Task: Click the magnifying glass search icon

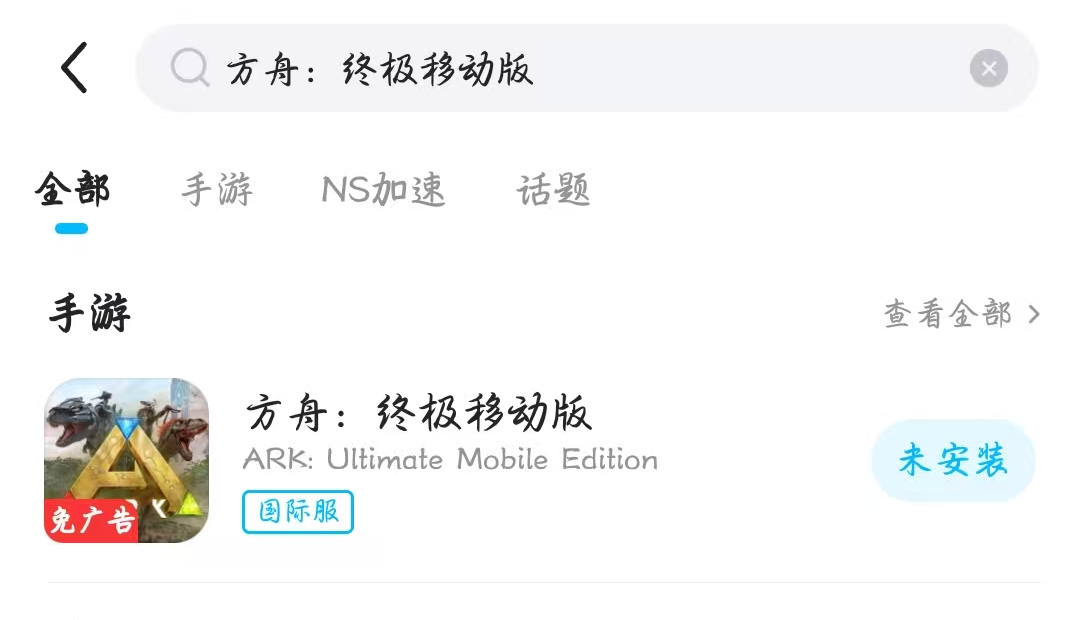Action: pyautogui.click(x=189, y=68)
